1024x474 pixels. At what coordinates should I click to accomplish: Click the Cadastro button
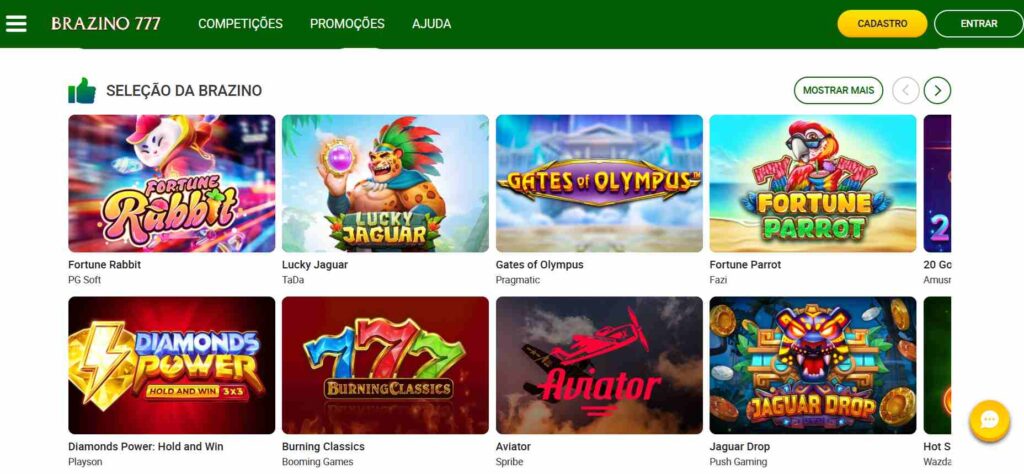(x=882, y=24)
